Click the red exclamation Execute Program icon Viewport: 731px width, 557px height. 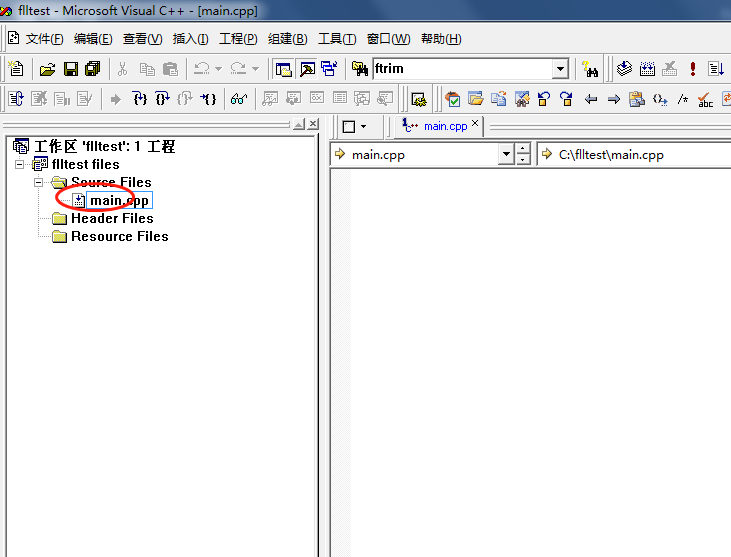[693, 69]
